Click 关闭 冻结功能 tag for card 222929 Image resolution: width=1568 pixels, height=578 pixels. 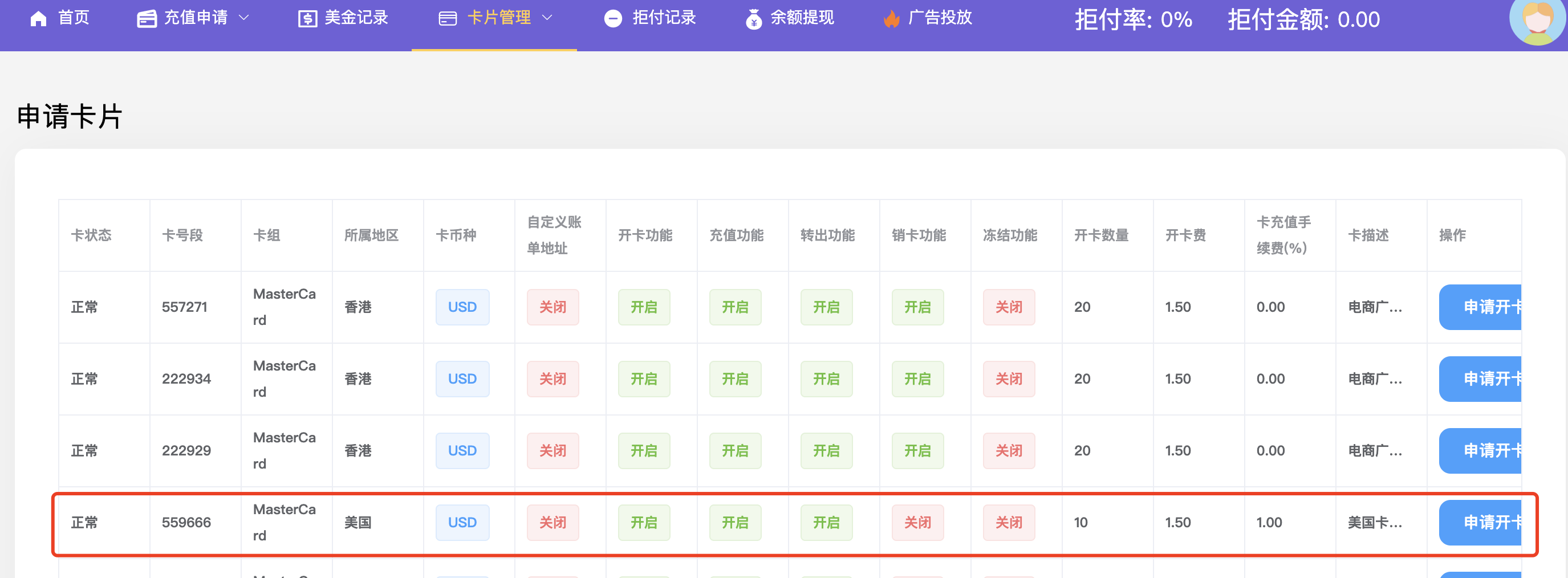1009,451
